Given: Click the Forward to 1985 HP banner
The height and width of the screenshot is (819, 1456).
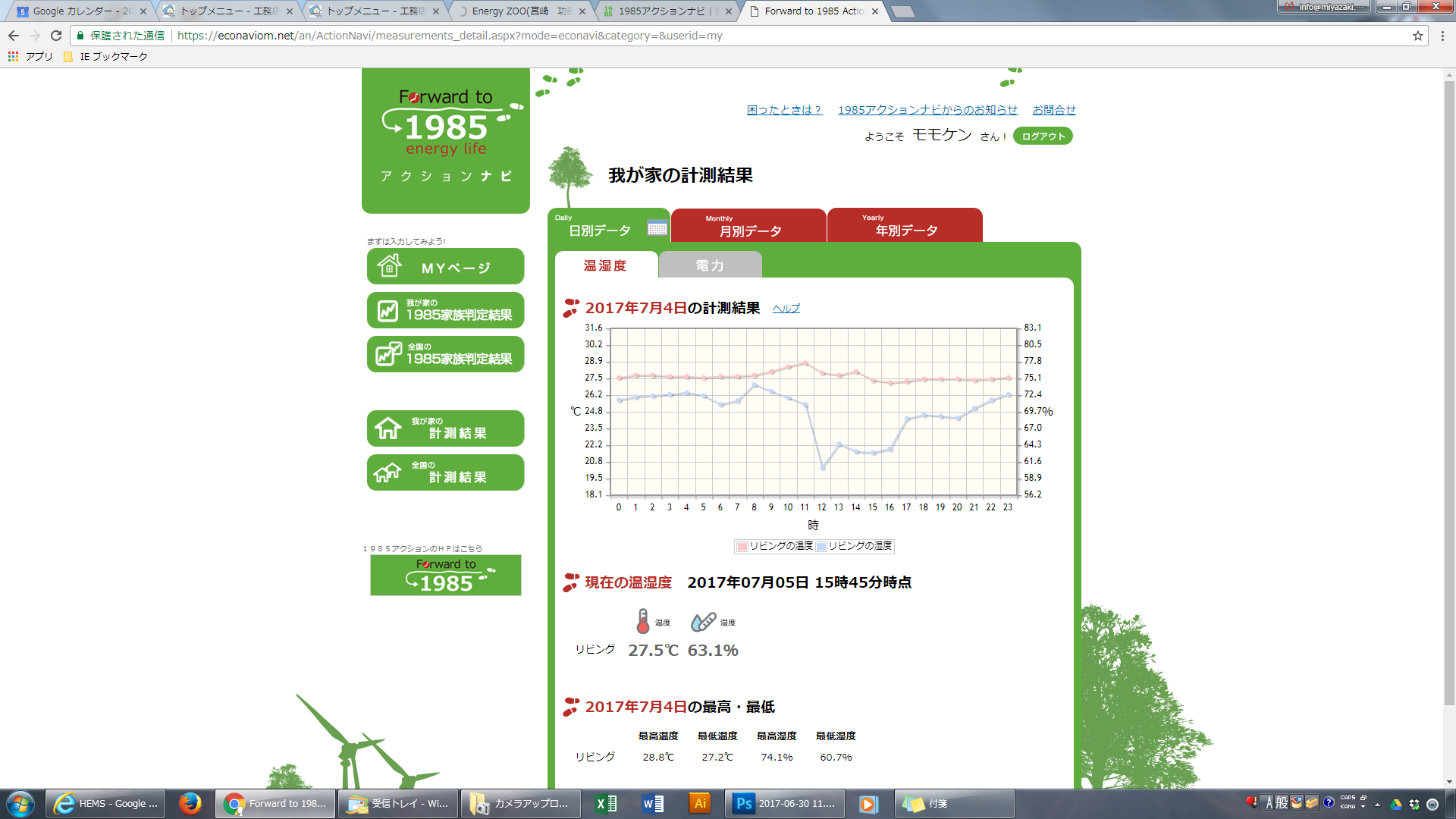Looking at the screenshot, I should (x=446, y=575).
